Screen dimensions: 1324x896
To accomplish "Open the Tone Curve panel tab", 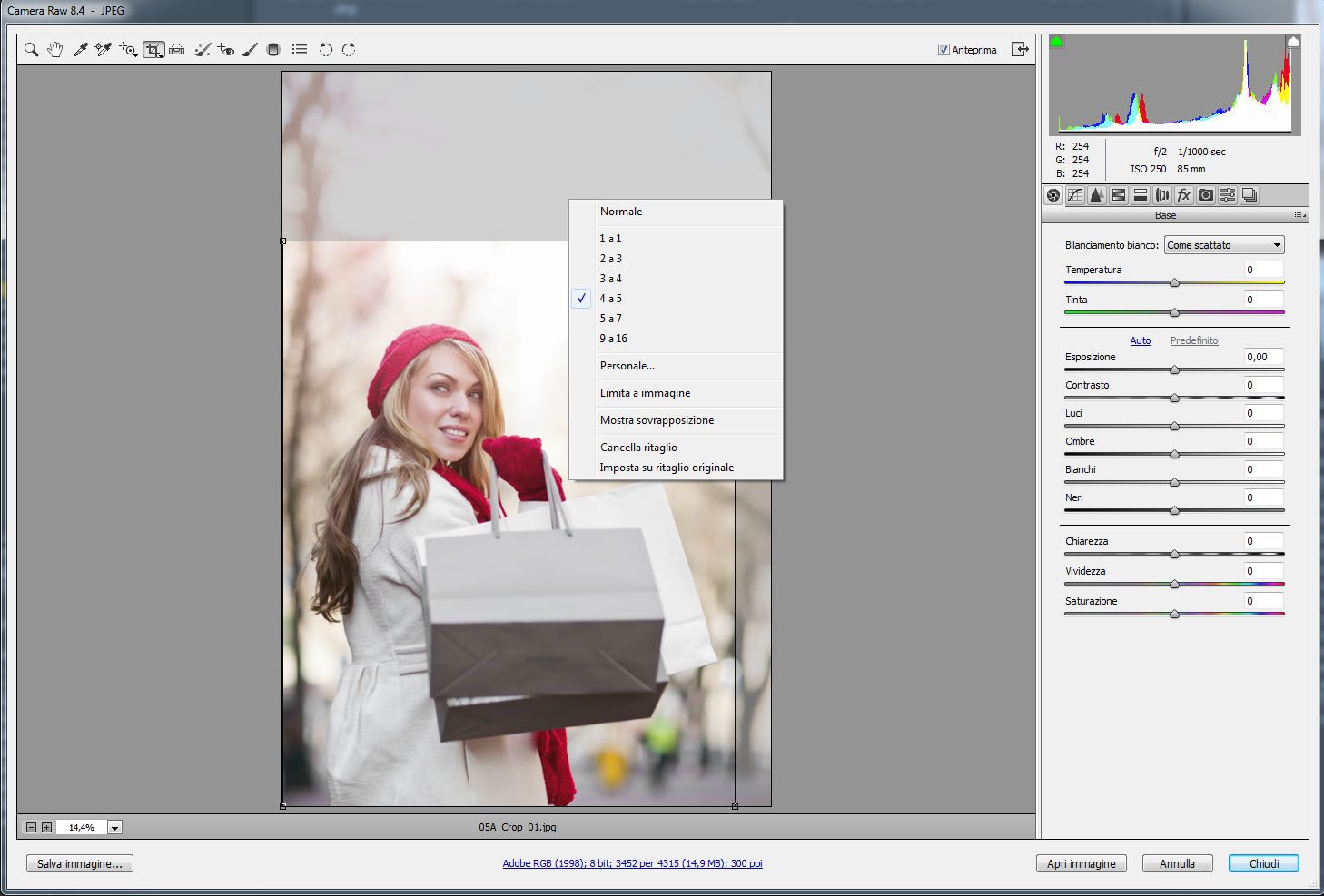I will (x=1075, y=195).
